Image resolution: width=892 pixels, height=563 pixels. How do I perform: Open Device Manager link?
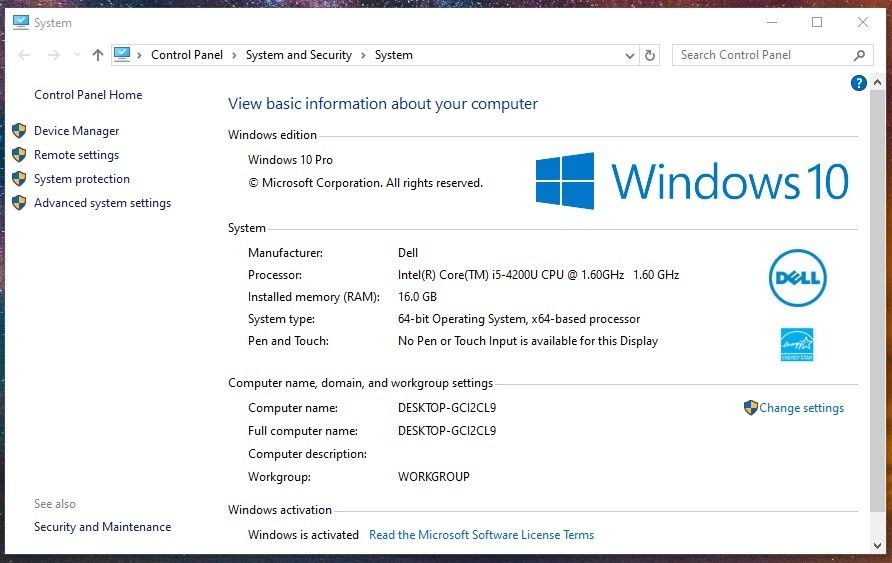tap(76, 131)
